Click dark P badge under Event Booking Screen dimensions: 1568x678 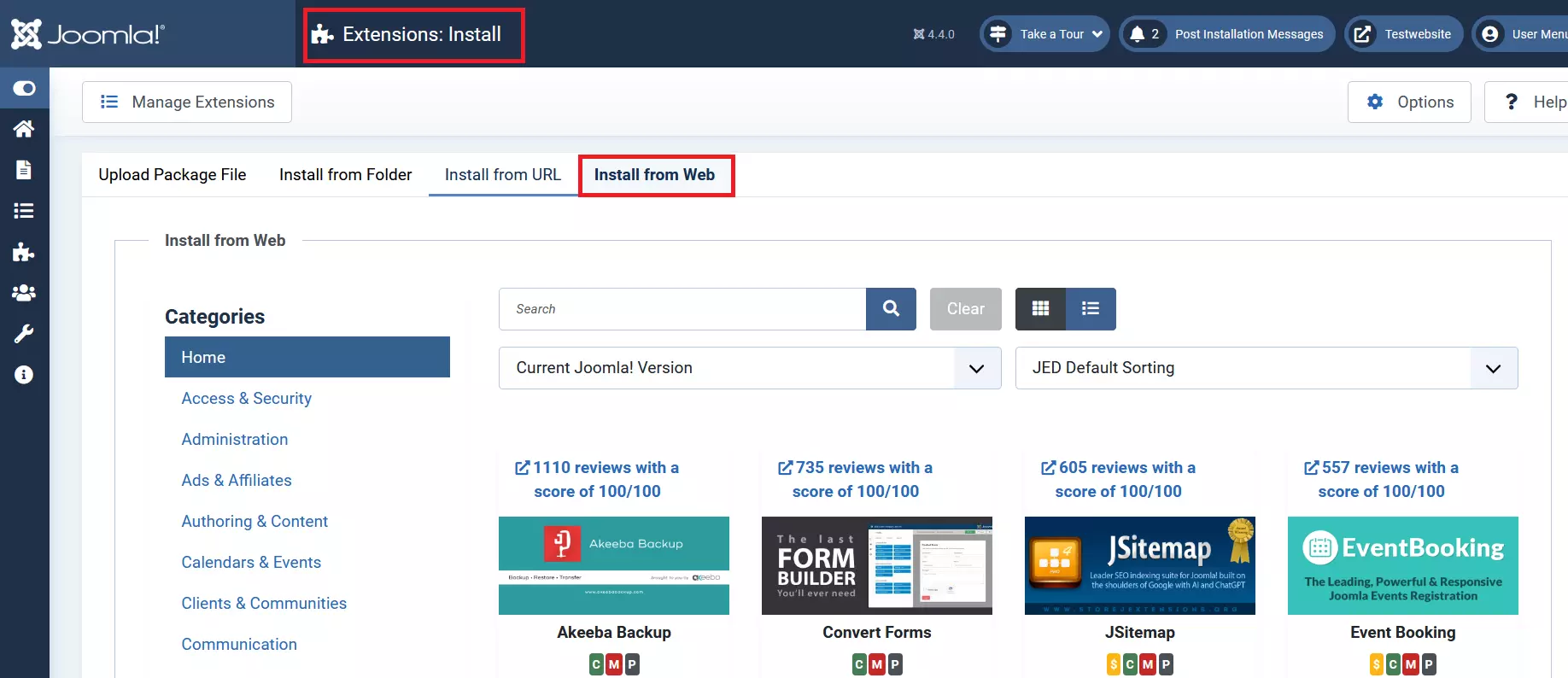coord(1429,664)
